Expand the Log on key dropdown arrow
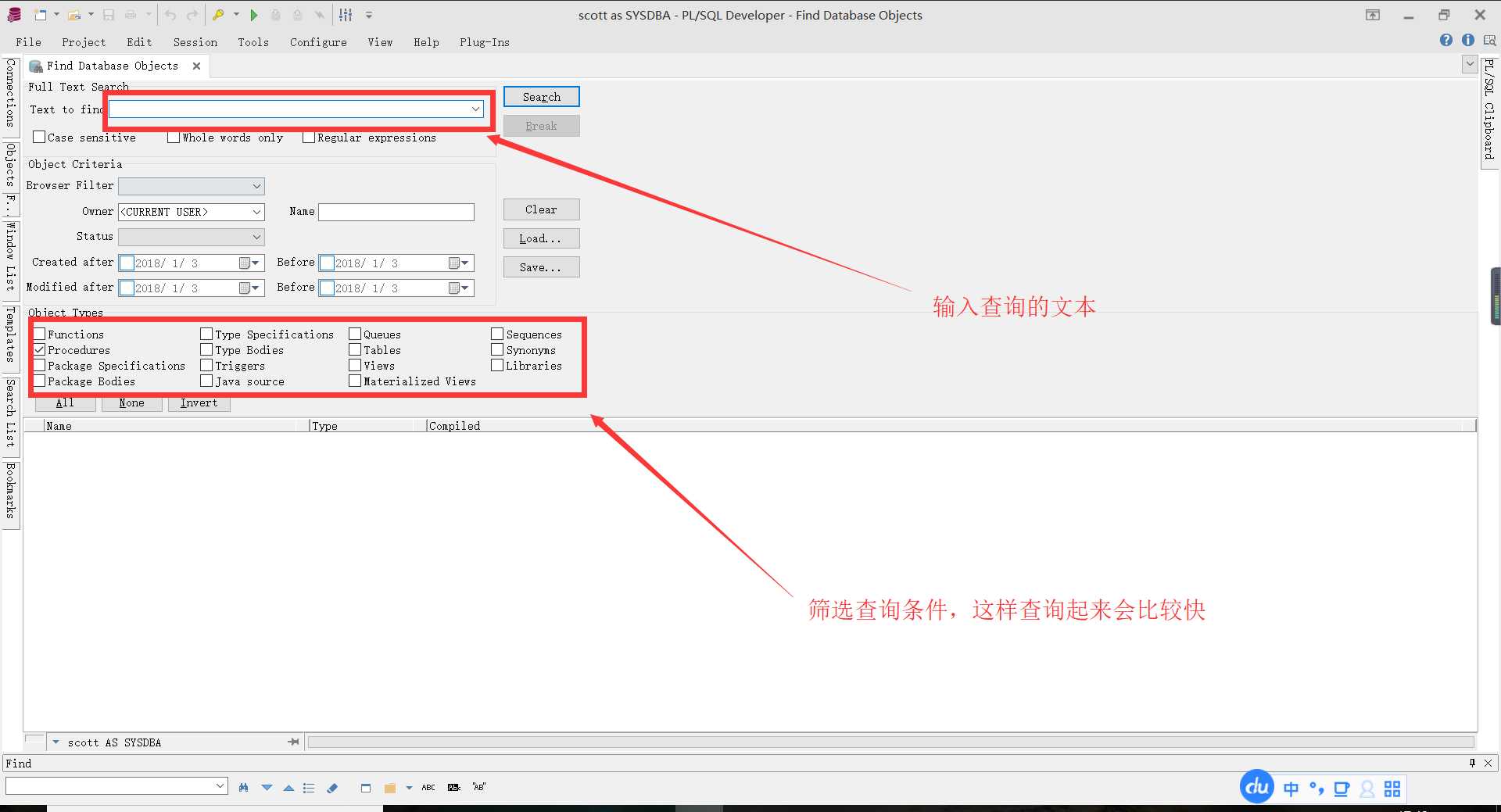1501x812 pixels. click(236, 15)
